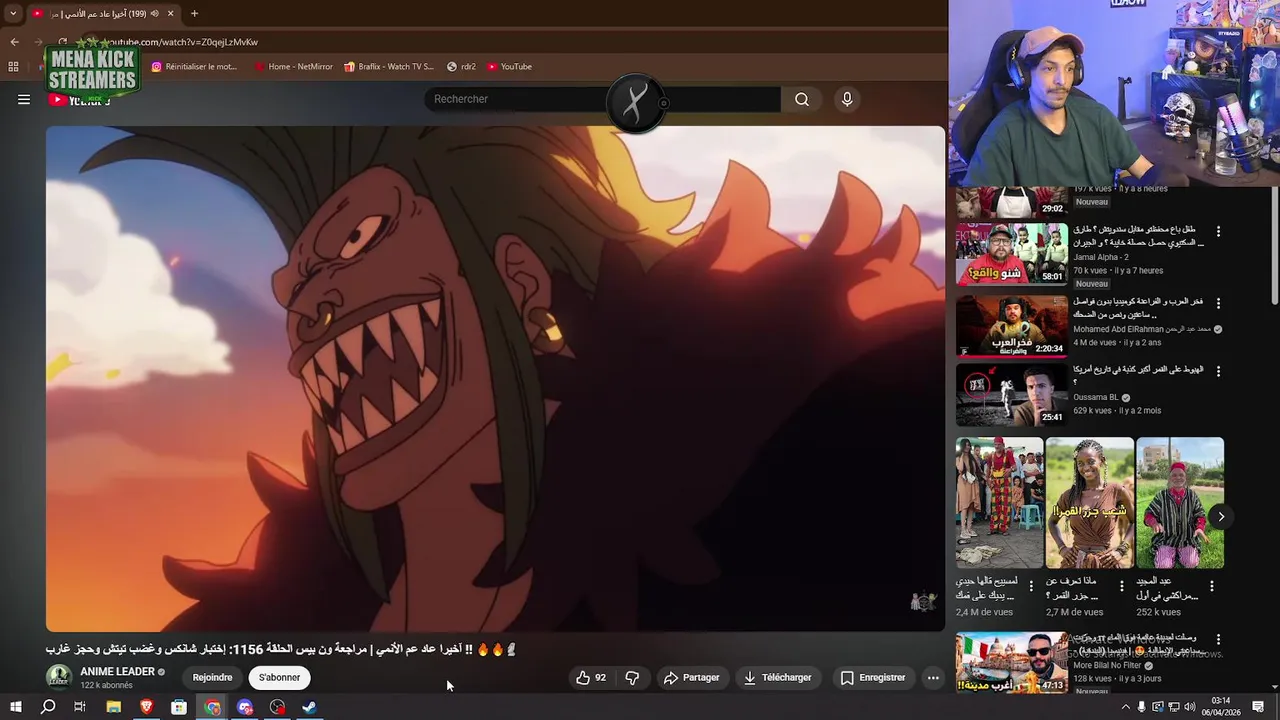
Task: Mute tab via speaker icon on tab
Action: (x=155, y=13)
